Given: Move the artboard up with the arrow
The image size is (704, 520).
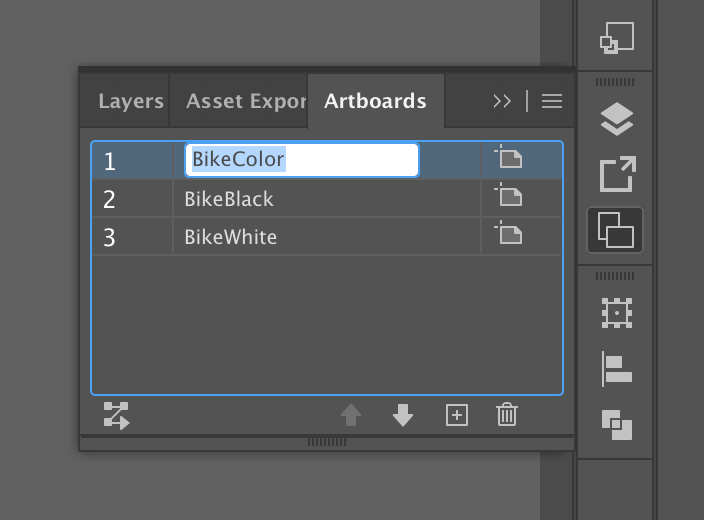Looking at the screenshot, I should tap(351, 415).
